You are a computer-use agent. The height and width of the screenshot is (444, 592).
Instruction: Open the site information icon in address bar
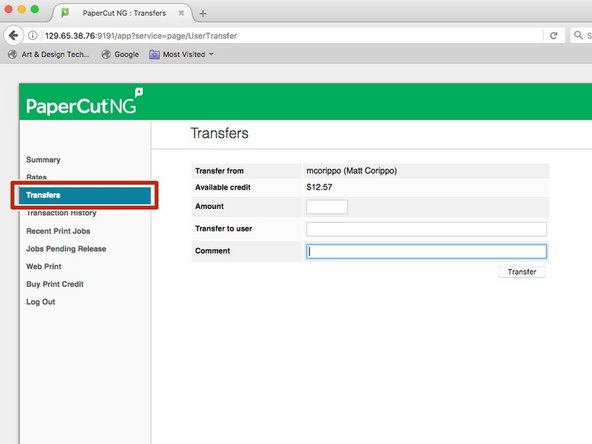point(33,35)
